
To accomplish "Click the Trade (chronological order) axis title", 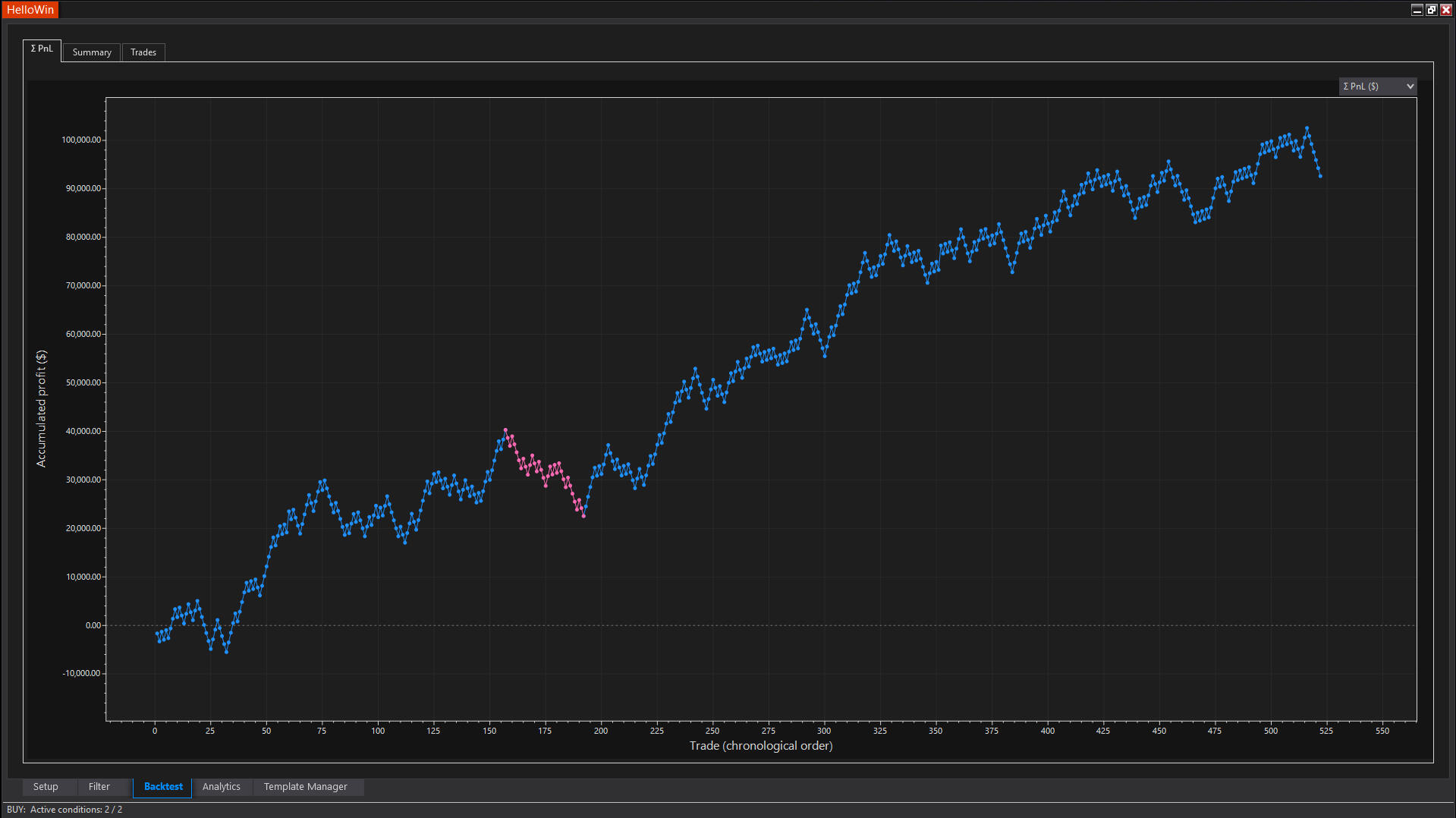I will click(x=760, y=746).
